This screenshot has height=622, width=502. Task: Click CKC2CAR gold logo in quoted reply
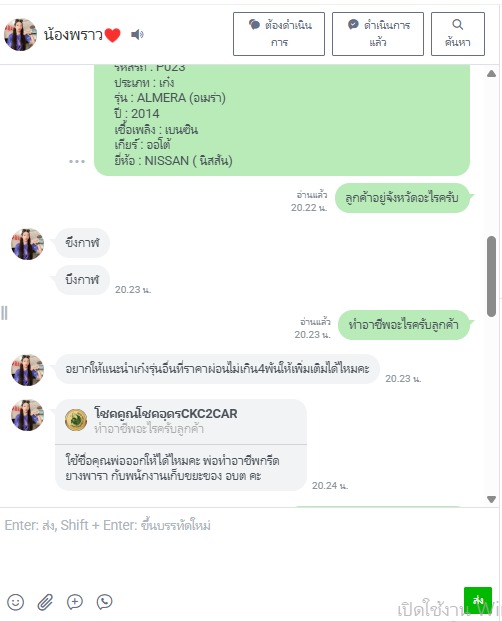pos(76,420)
